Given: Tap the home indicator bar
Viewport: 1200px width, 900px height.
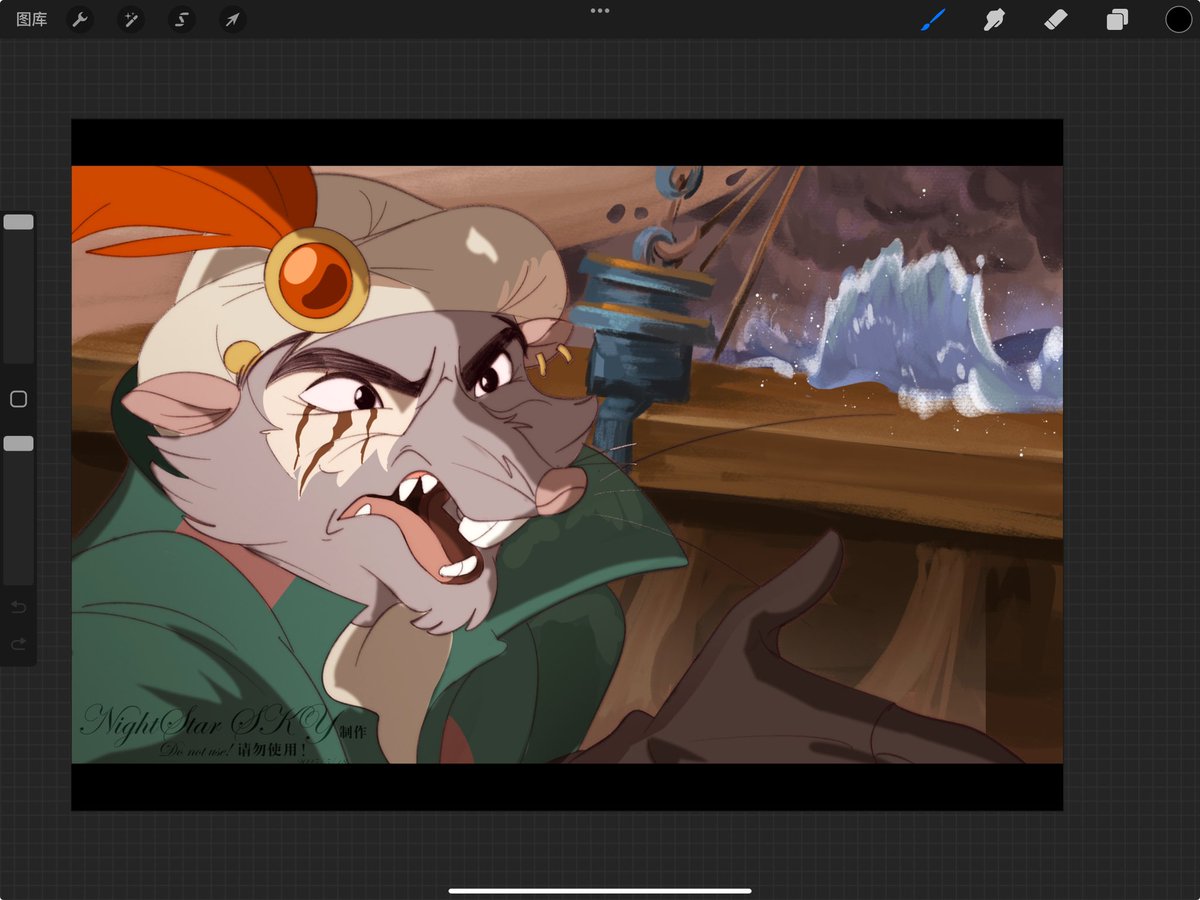Looking at the screenshot, I should (600, 890).
